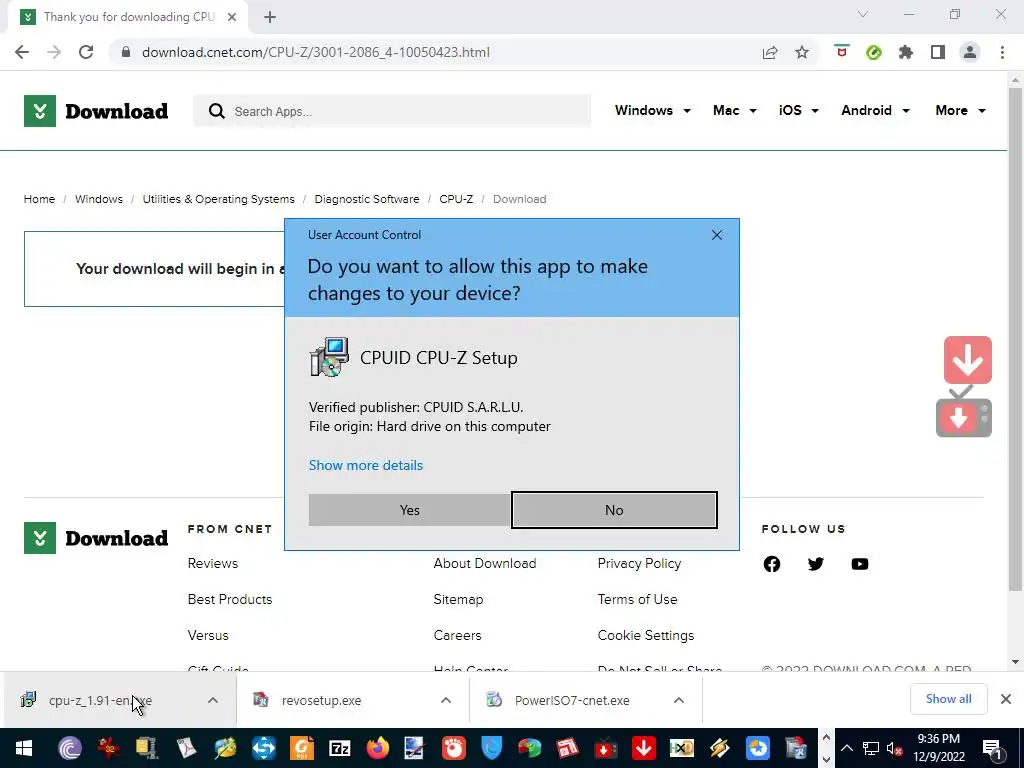Open Cookie Settings footer link
The image size is (1024, 768).
[645, 635]
